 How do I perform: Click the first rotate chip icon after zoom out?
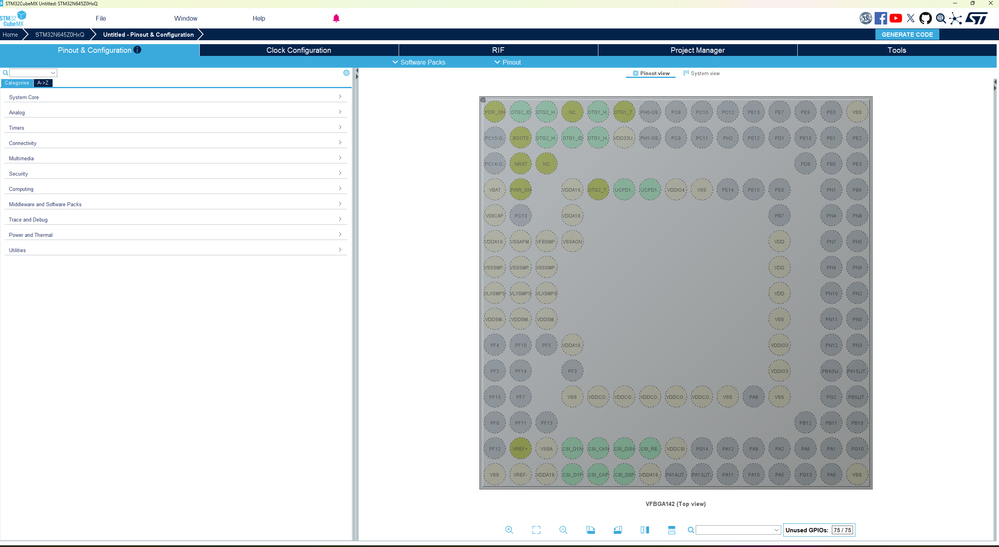point(591,530)
